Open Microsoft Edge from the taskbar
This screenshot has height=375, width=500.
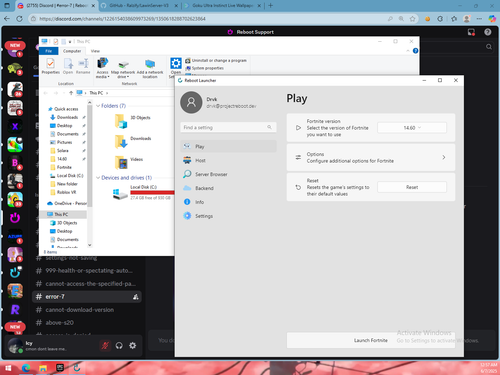click(26, 368)
